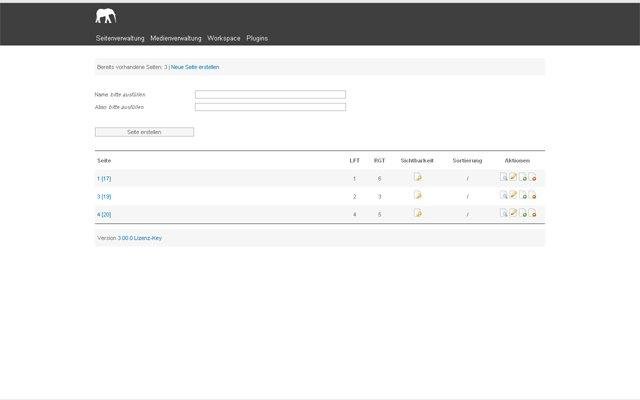
Task: Click preview magnifier icon in row 4 [20]
Action: tap(504, 213)
